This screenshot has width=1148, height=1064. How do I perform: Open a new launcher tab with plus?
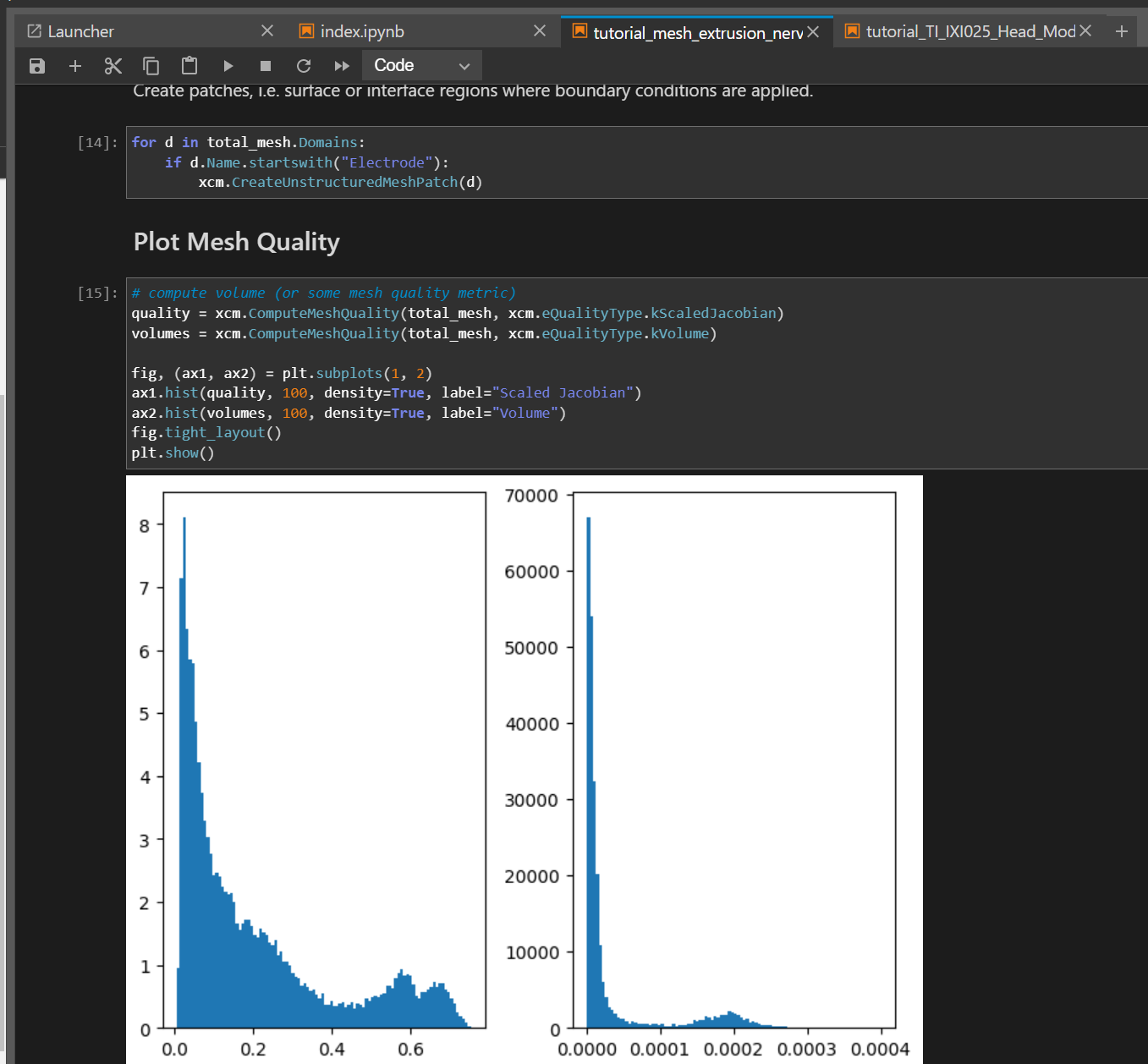pyautogui.click(x=1122, y=31)
